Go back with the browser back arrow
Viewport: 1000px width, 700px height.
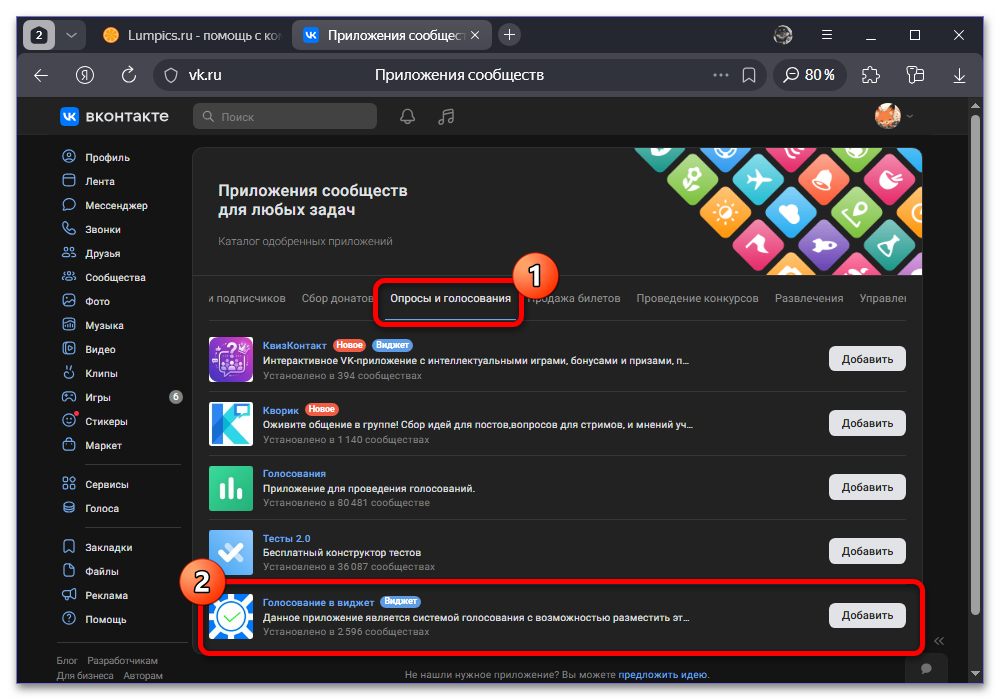pyautogui.click(x=41, y=75)
